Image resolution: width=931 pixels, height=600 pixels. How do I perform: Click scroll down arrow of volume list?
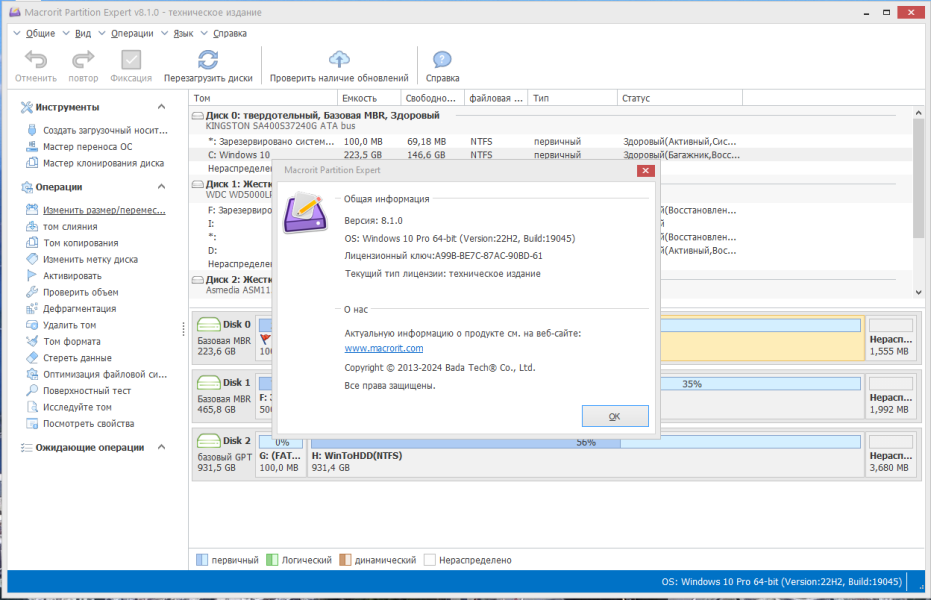(919, 292)
